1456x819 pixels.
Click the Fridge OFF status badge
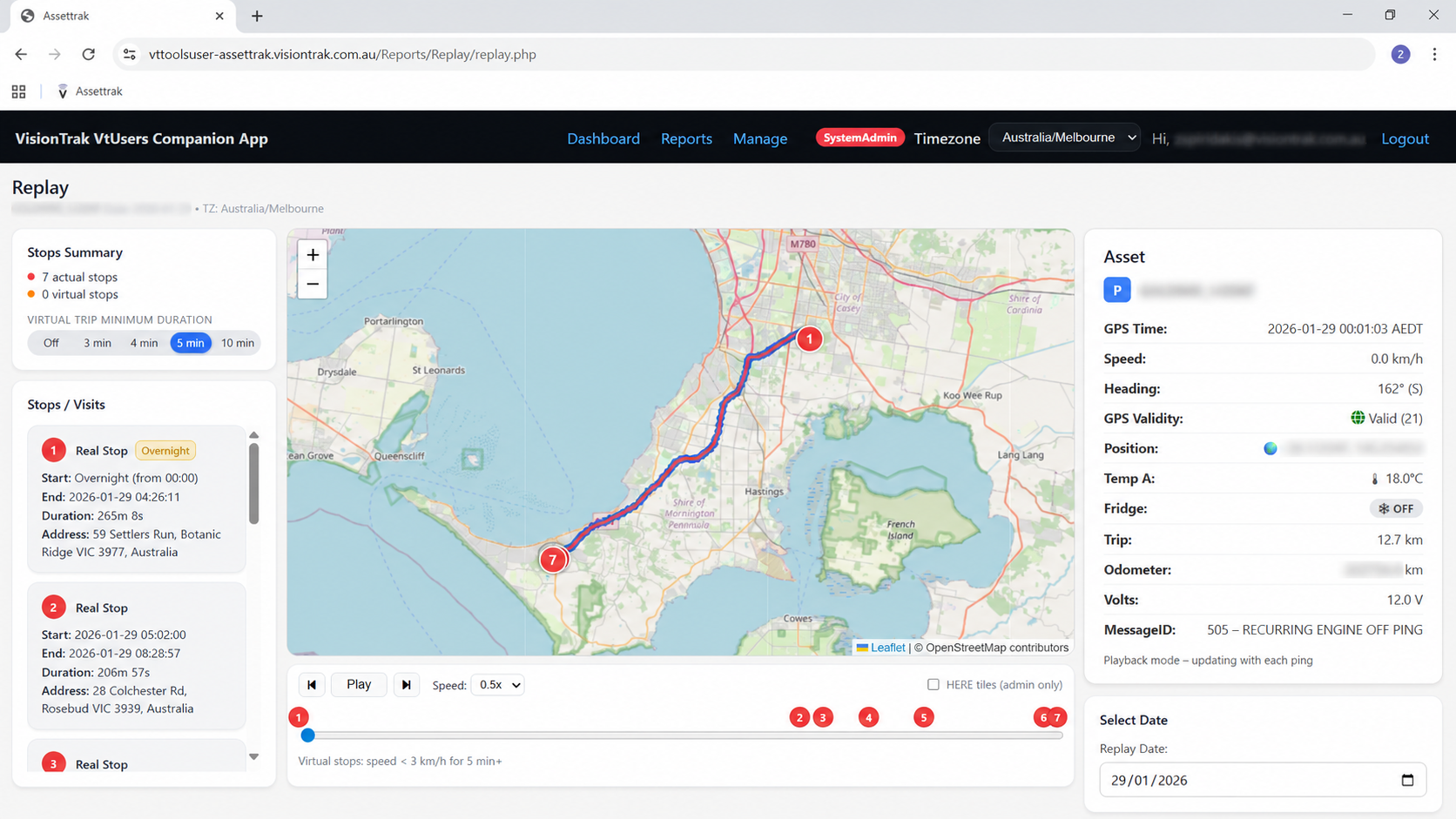pyautogui.click(x=1396, y=508)
